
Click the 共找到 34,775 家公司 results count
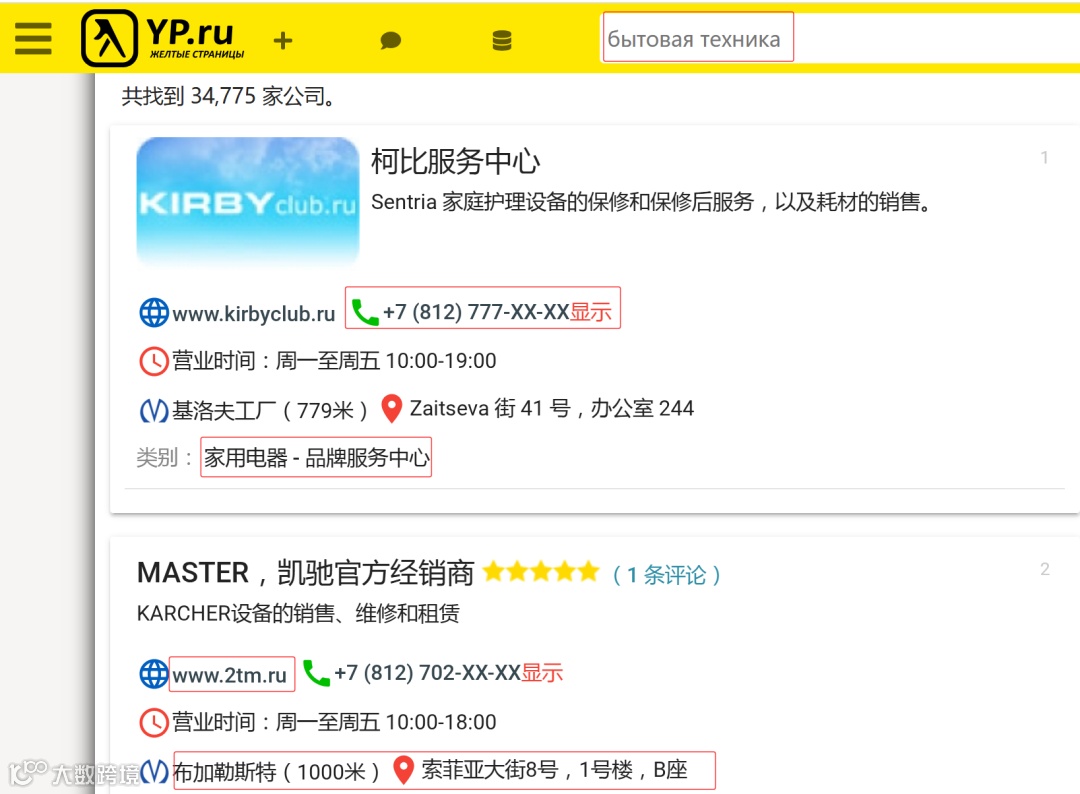[x=229, y=96]
